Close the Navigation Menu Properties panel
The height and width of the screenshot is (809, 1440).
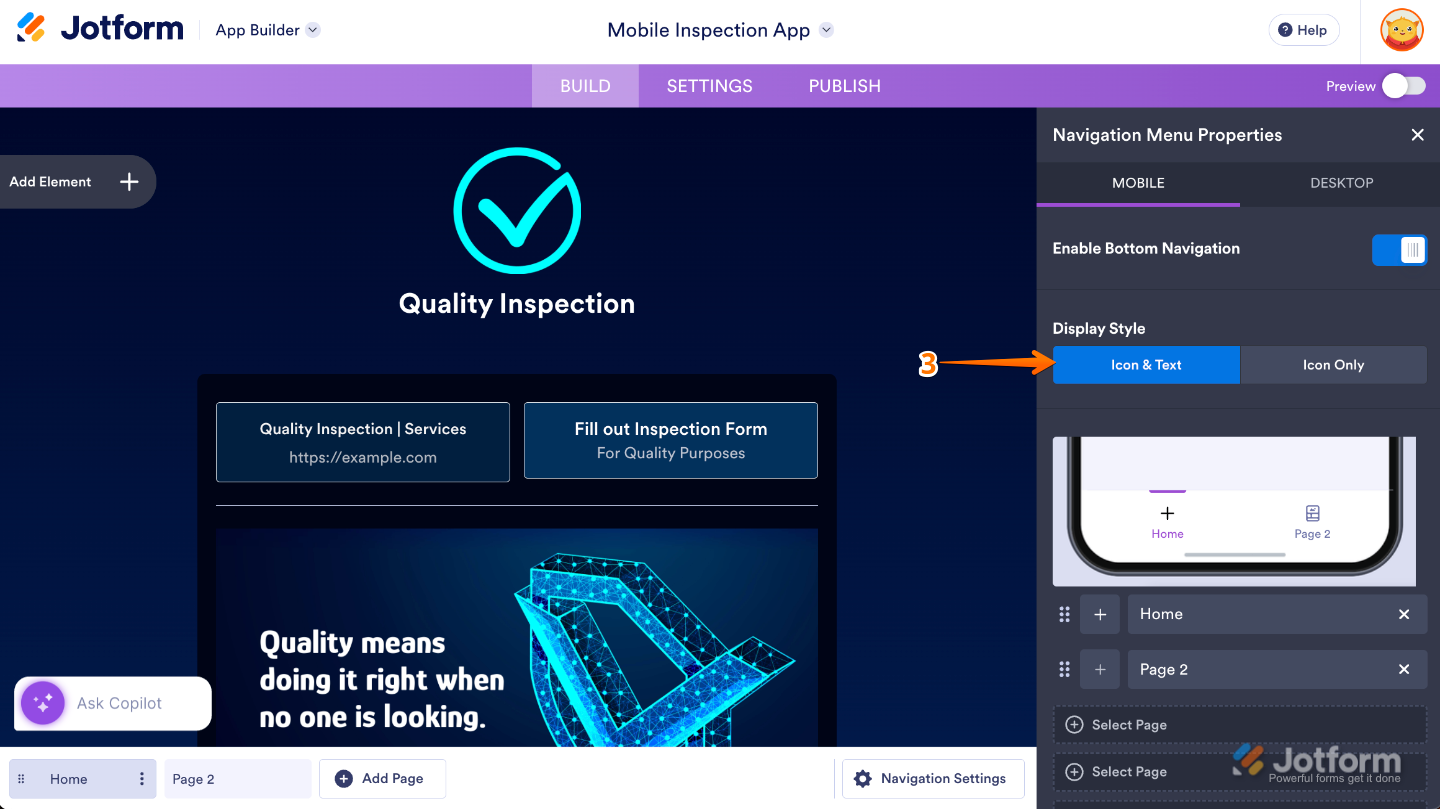(1417, 134)
